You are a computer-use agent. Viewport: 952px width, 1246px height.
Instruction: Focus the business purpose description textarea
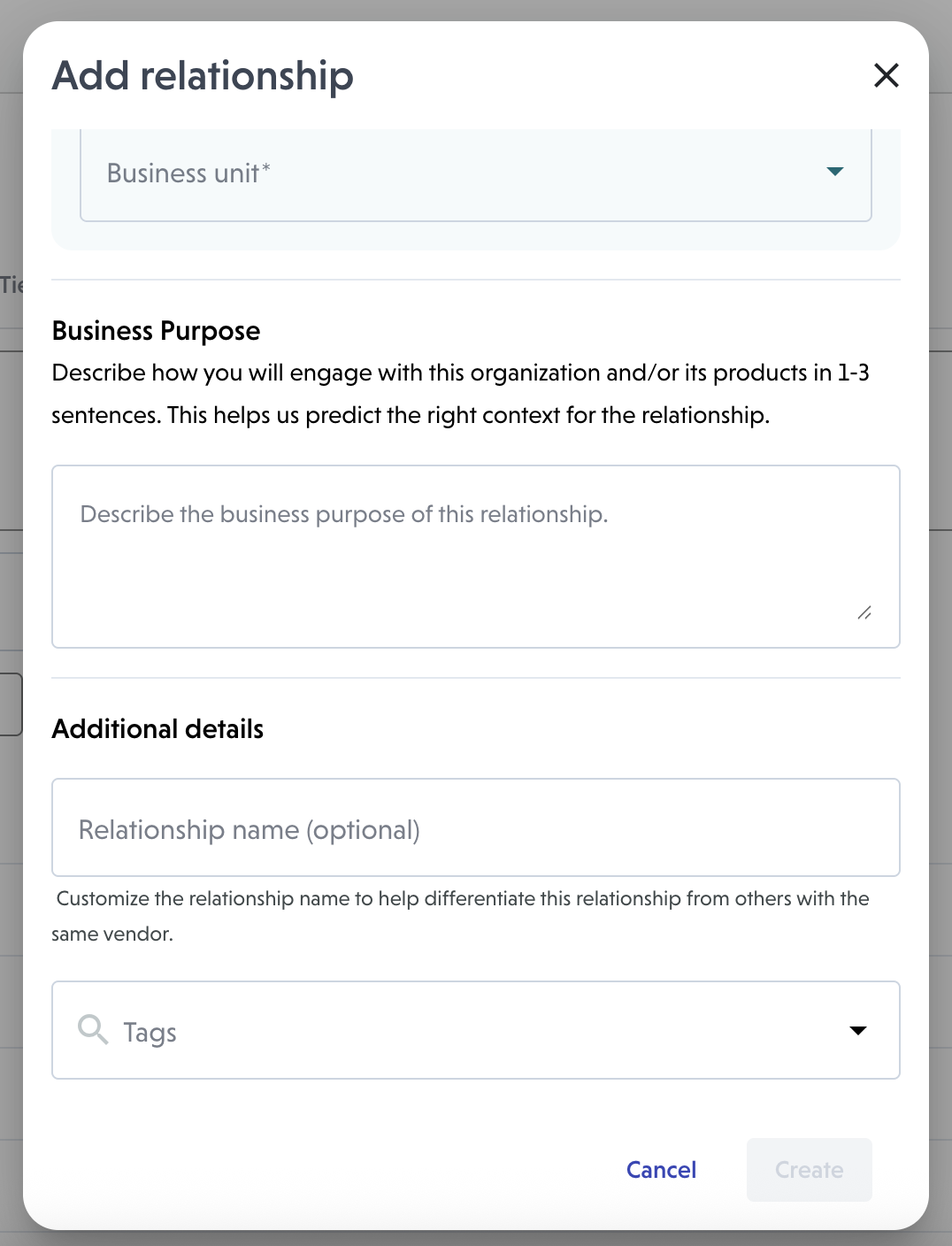[x=475, y=556]
